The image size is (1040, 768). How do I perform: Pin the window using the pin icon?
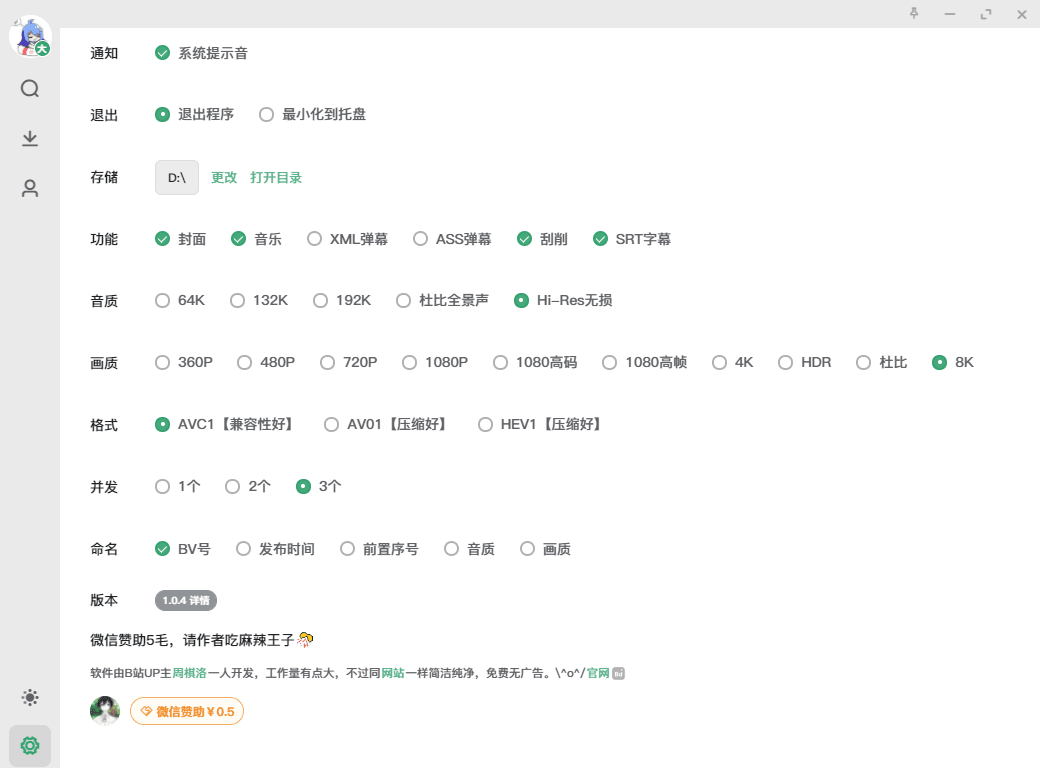(x=914, y=14)
